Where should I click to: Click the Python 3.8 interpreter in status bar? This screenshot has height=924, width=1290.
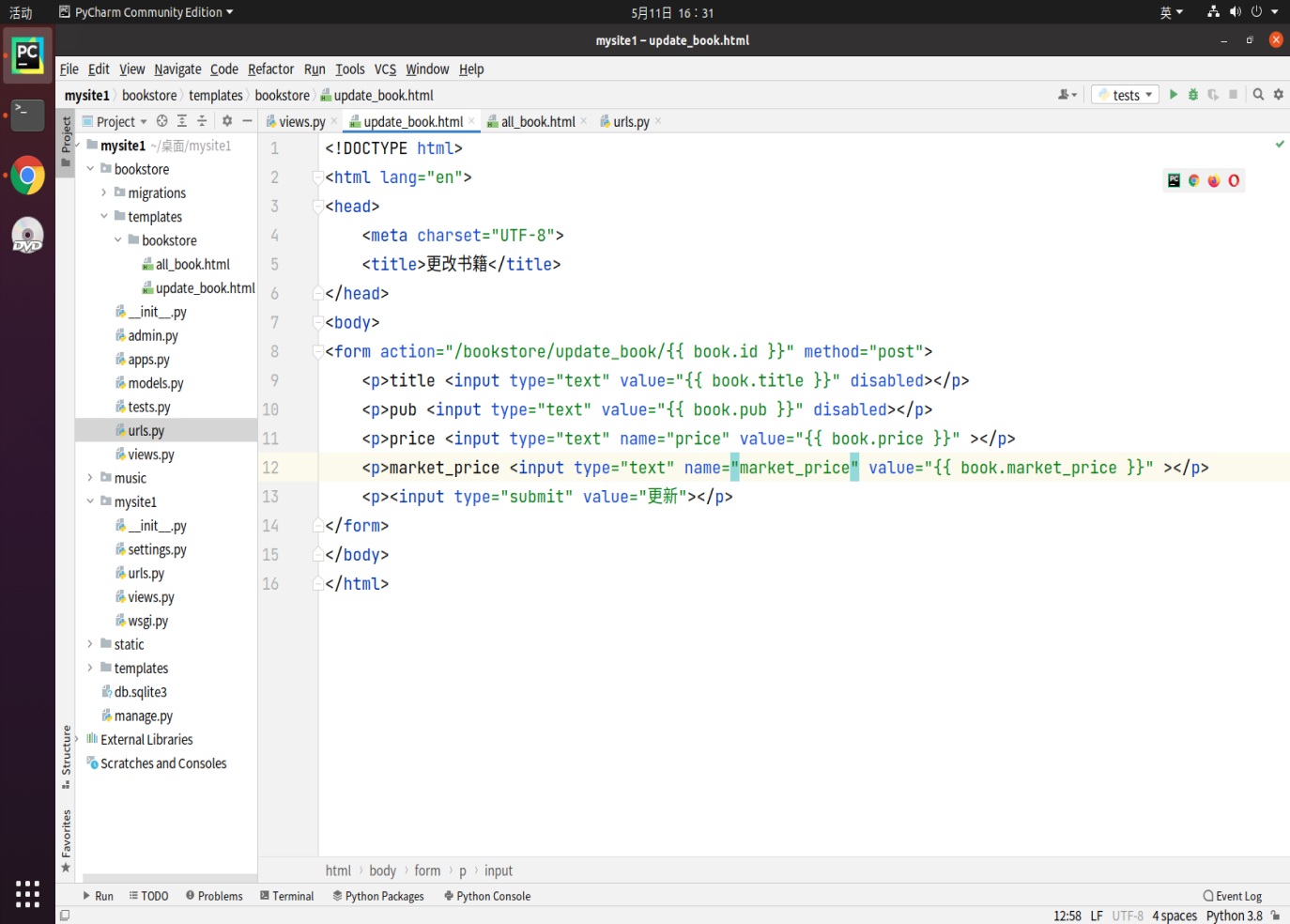pyautogui.click(x=1234, y=916)
